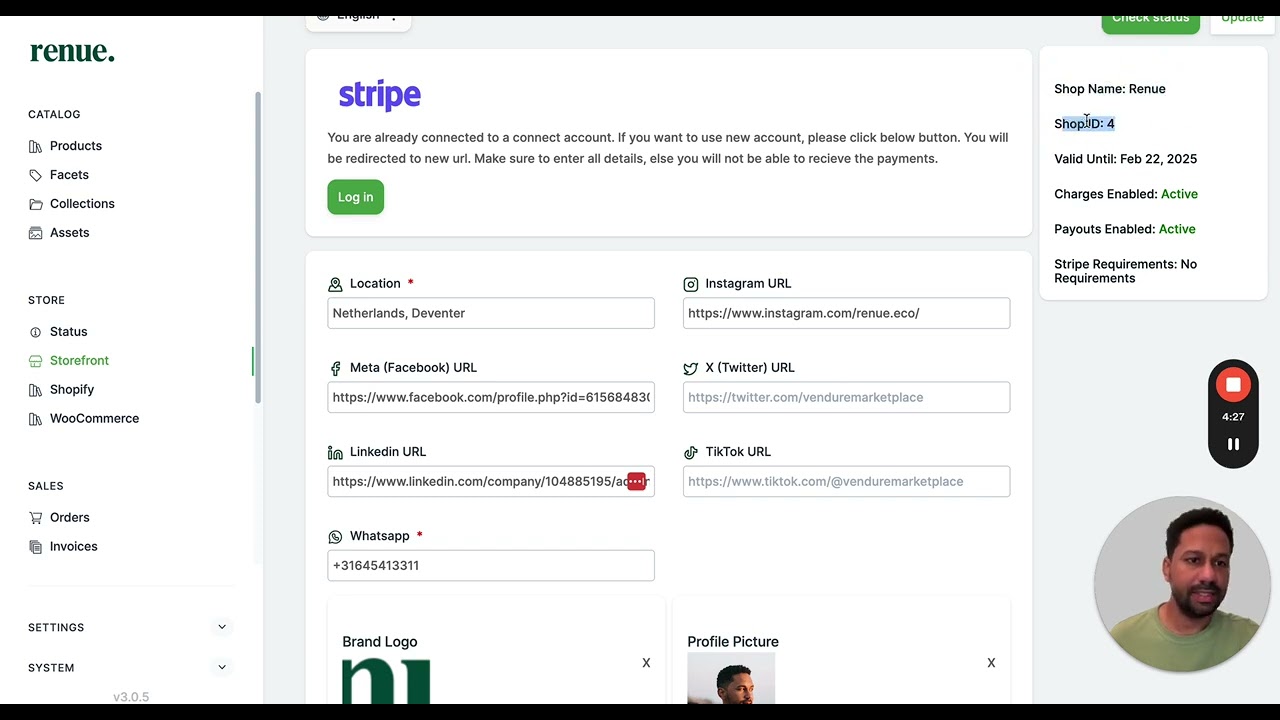Click the Profile Picture thumbnail
This screenshot has height=720, width=1280.
(731, 678)
